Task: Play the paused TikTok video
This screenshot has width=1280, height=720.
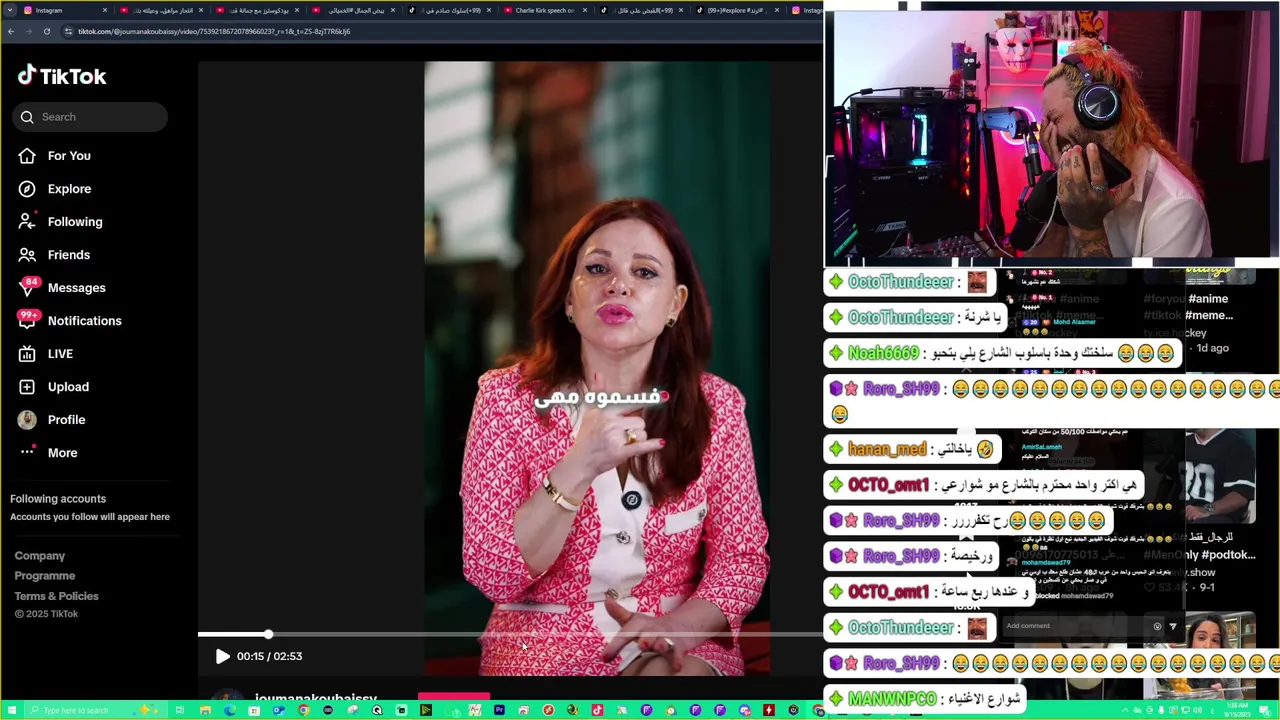Action: pos(222,656)
